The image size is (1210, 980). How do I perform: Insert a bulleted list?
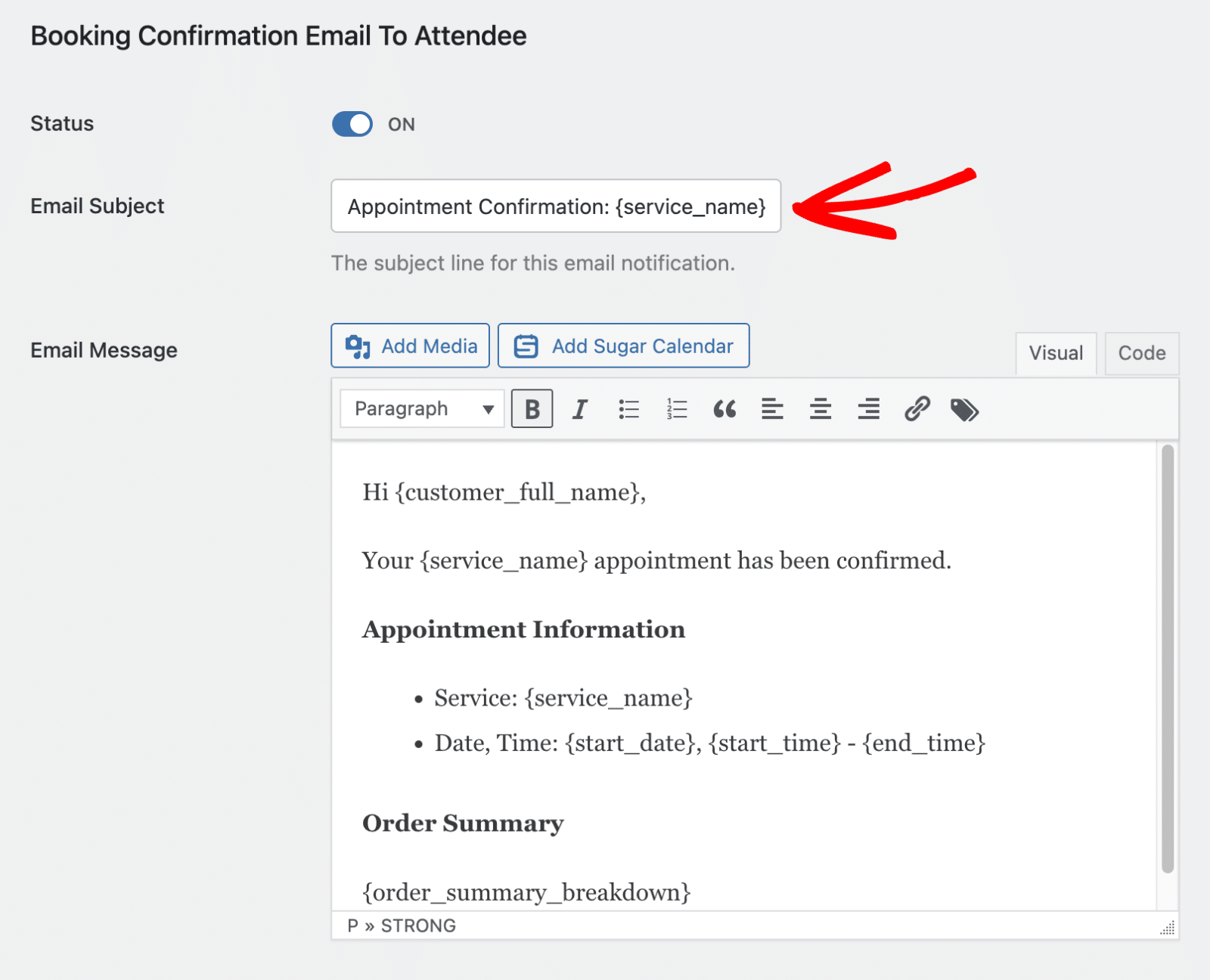628,409
